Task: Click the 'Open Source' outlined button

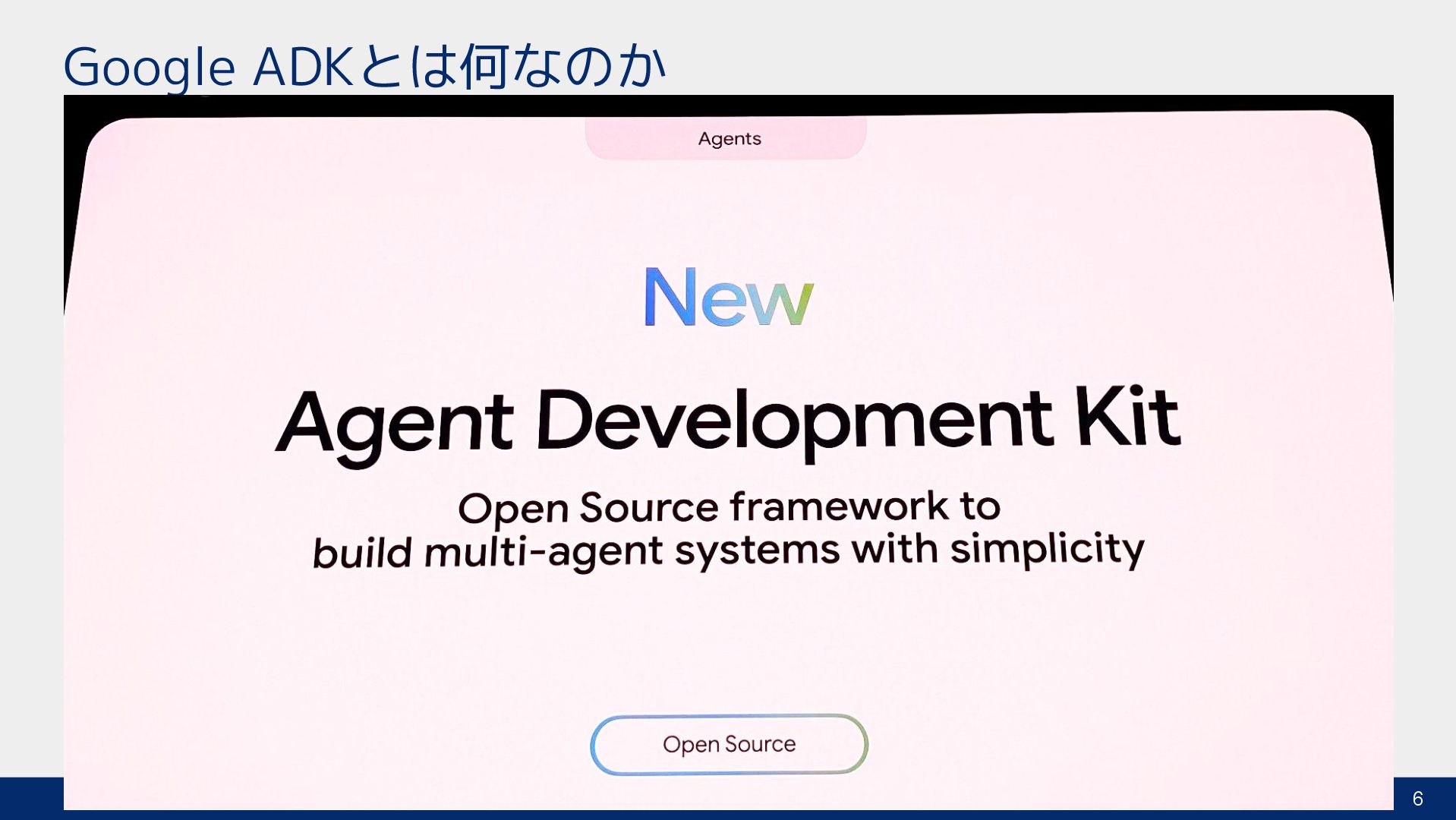Action: click(x=729, y=744)
